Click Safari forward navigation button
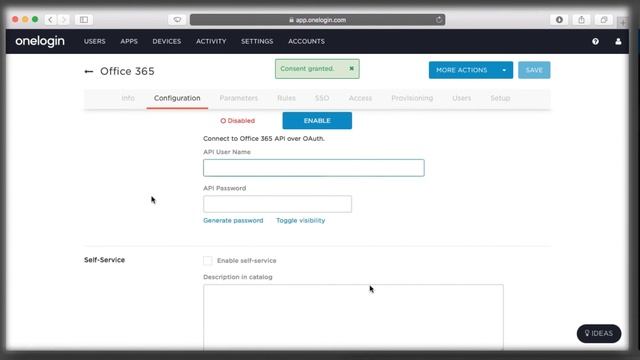Viewport: 640px width, 360px height. pyautogui.click(x=64, y=20)
